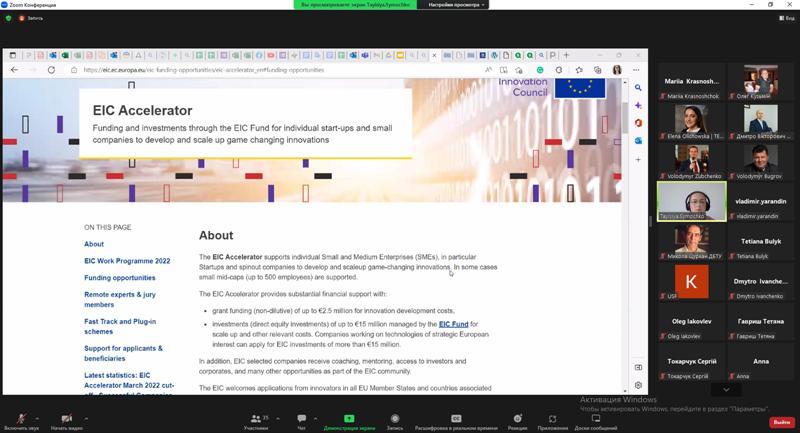Click the EIC Accelerator heading
Screen dimensions: 800x433
(x=142, y=111)
